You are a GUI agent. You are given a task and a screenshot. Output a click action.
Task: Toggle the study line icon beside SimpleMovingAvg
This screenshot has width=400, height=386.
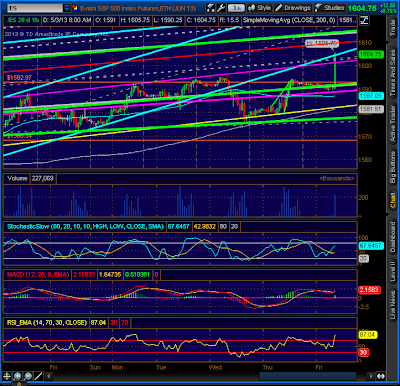[364, 20]
